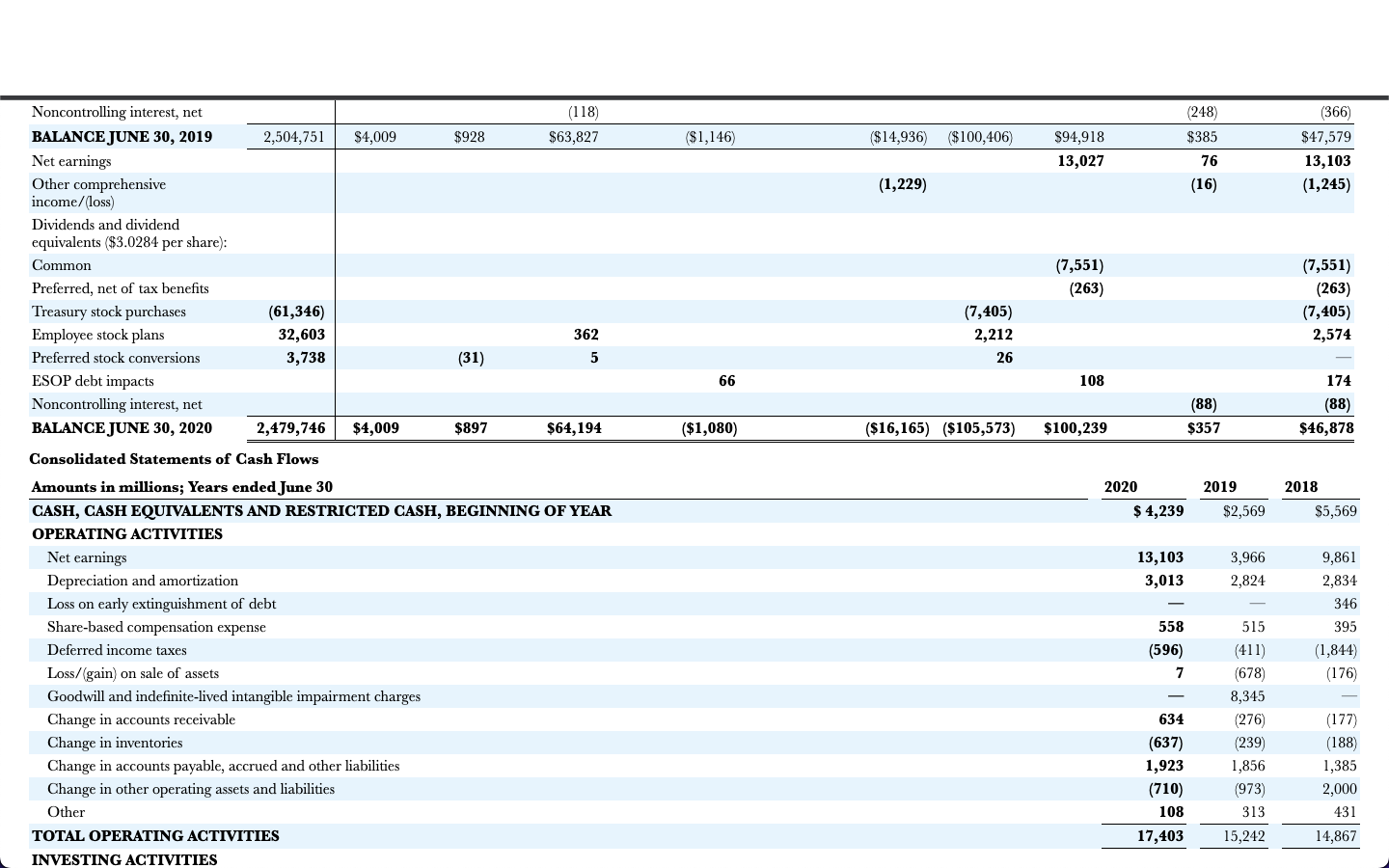Viewport: 1389px width, 868px height.
Task: Select 'Consolidated Statements of Cash Flows' heading
Action: click(174, 459)
